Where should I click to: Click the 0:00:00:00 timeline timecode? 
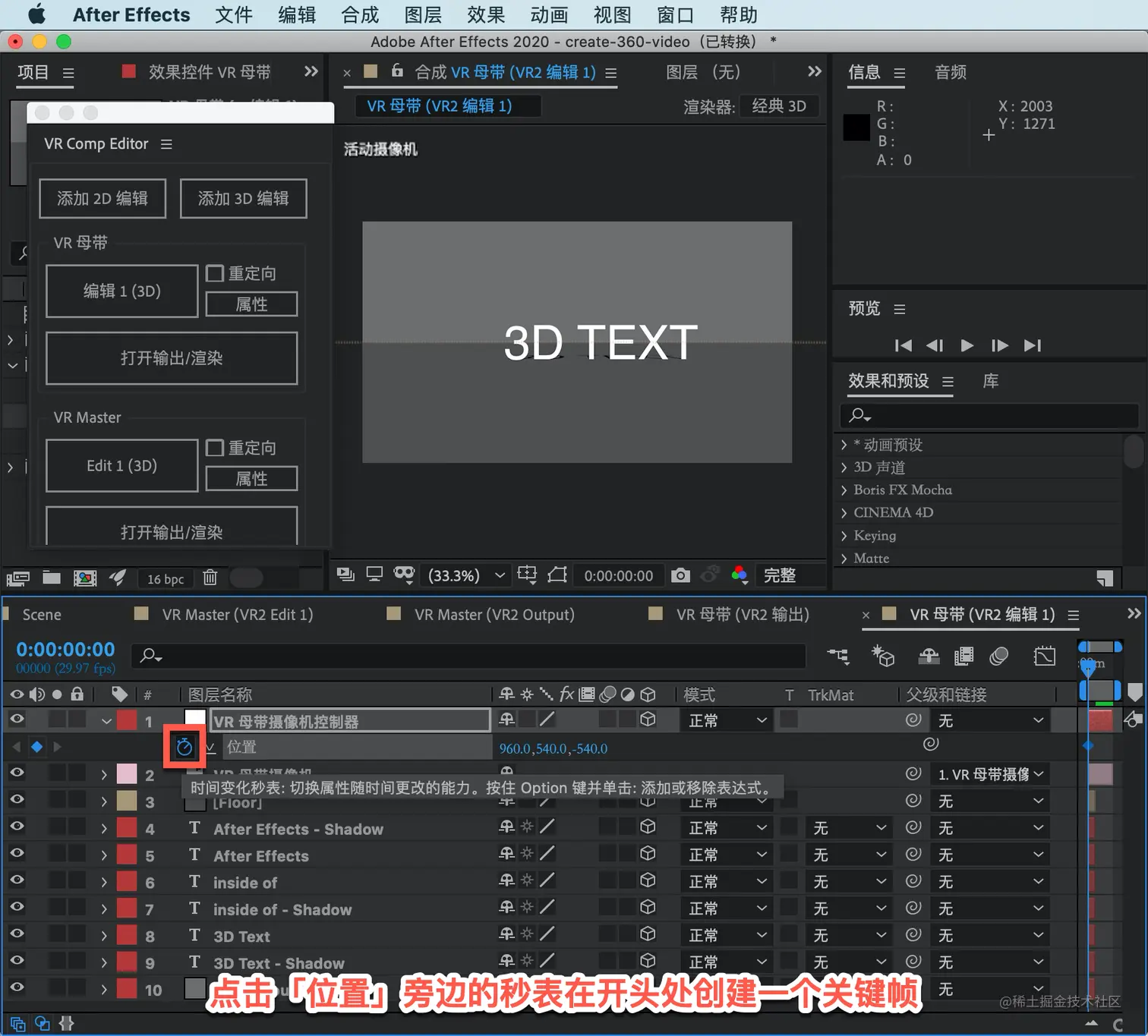[x=65, y=650]
